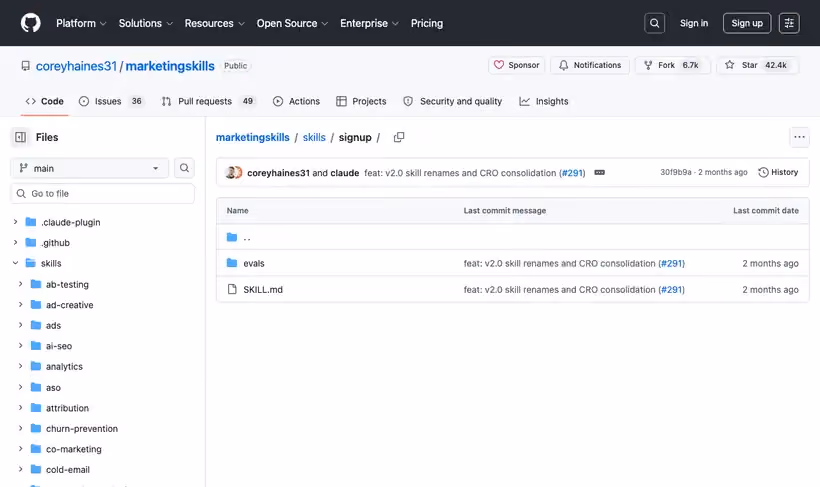The height and width of the screenshot is (487, 820).
Task: Open the three-dot more options menu
Action: pos(799,137)
